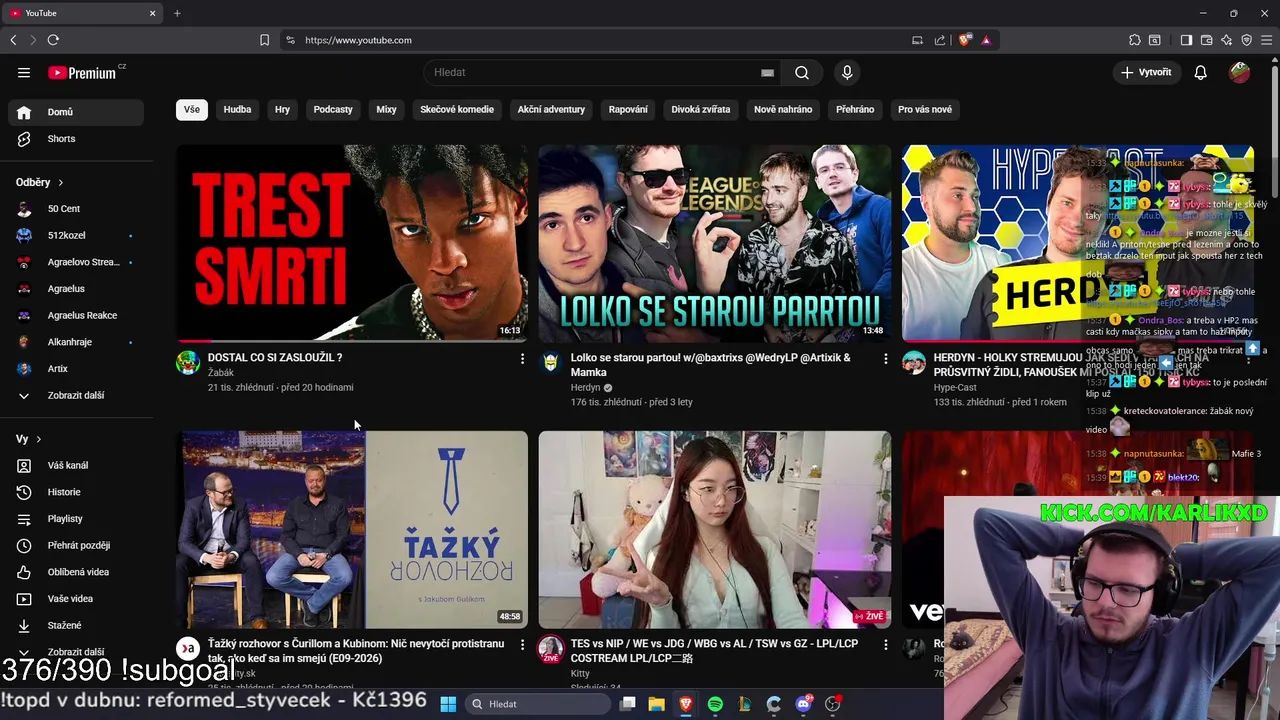The height and width of the screenshot is (720, 1280).
Task: Expand the Vy section chevron
Action: [39, 439]
